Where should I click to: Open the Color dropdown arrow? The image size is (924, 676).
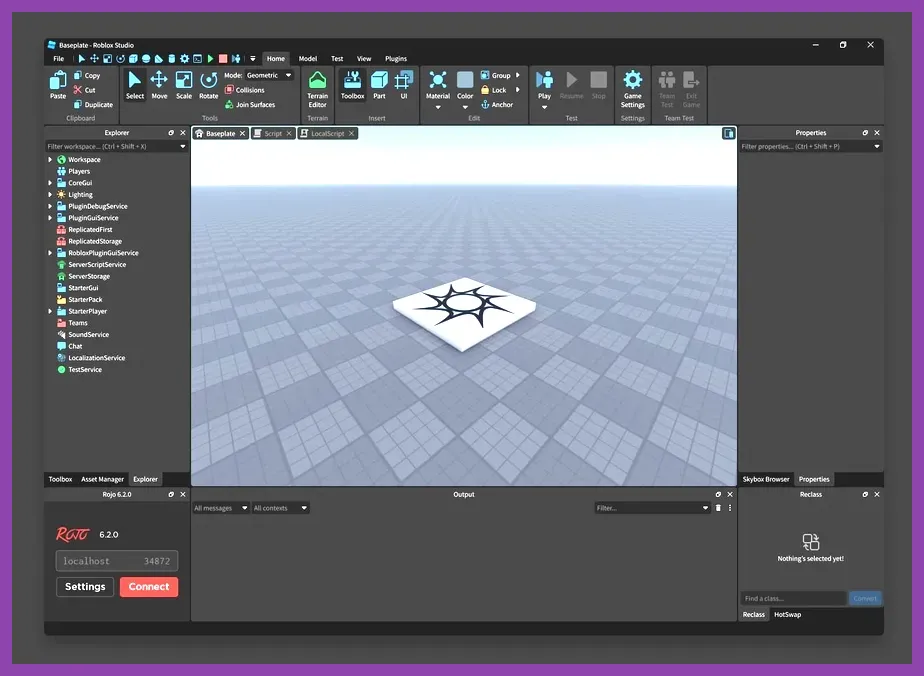point(465,107)
